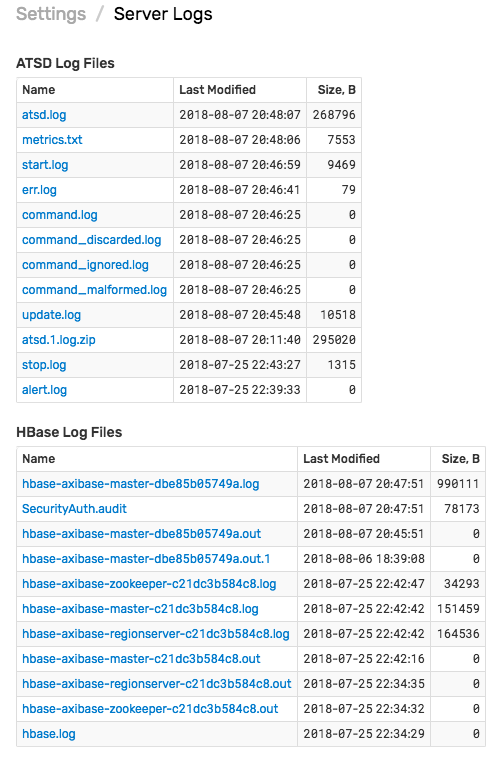Go back to Settings breadcrumb
499x759 pixels.
click(x=51, y=15)
